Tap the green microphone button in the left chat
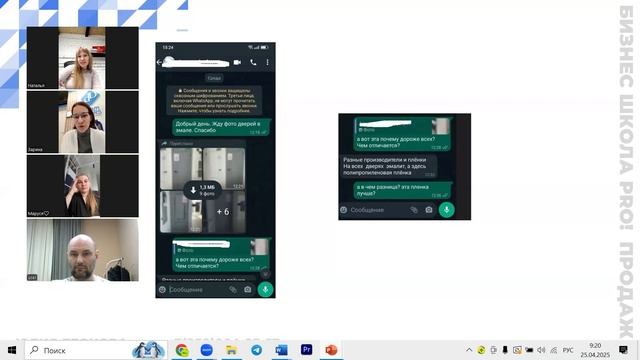 point(266,289)
